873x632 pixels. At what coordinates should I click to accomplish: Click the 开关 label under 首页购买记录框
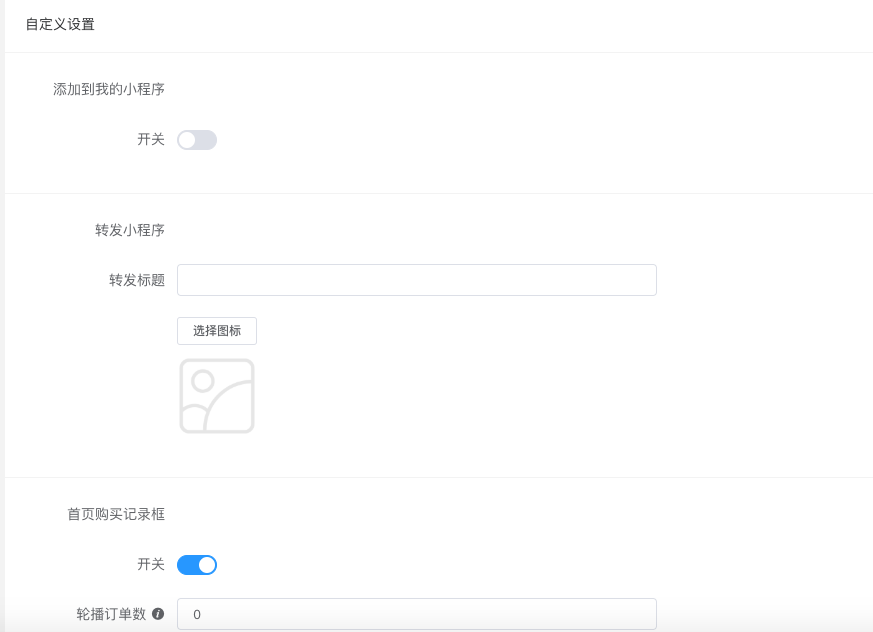151,564
